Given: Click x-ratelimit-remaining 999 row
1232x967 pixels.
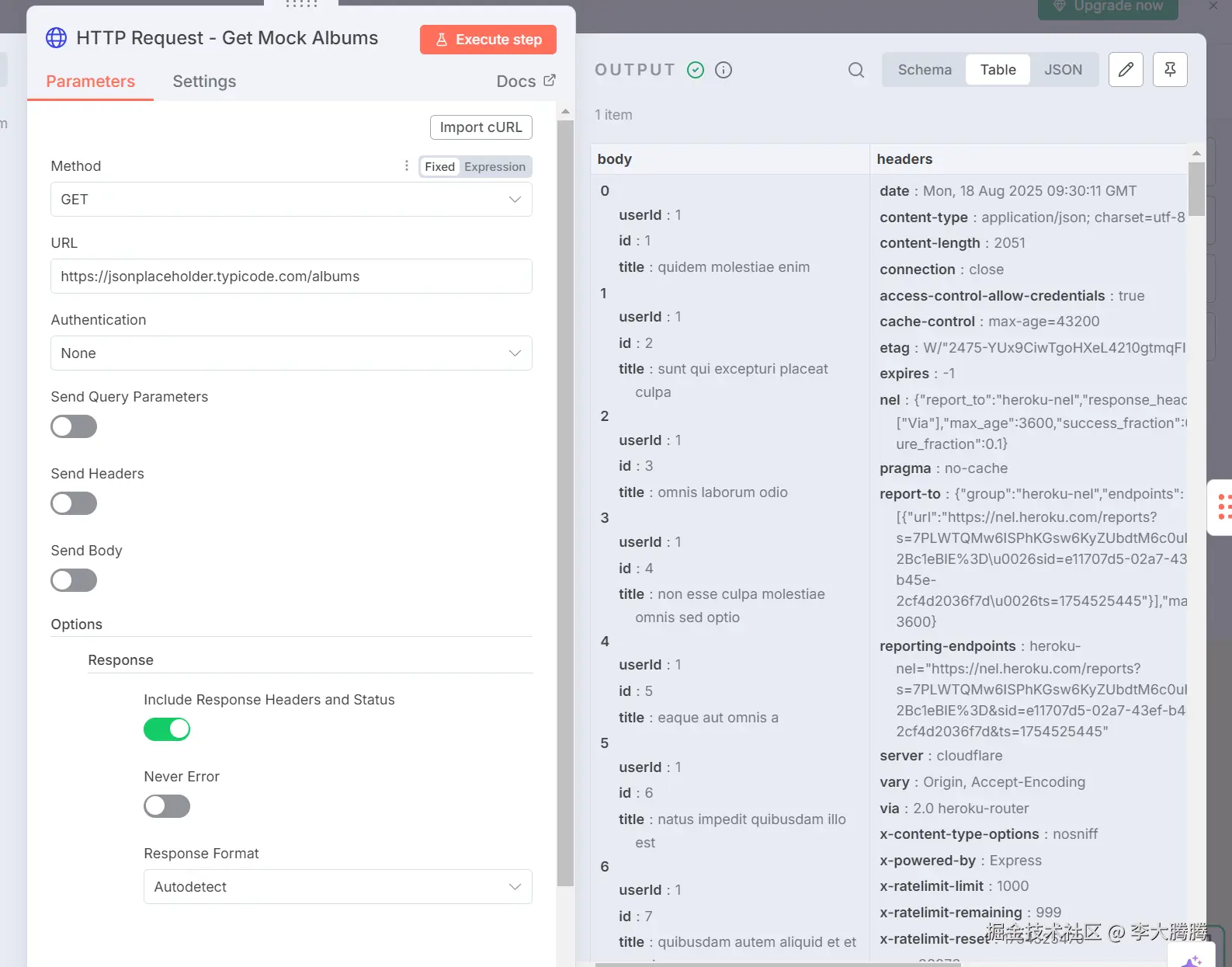Looking at the screenshot, I should click(x=970, y=913).
